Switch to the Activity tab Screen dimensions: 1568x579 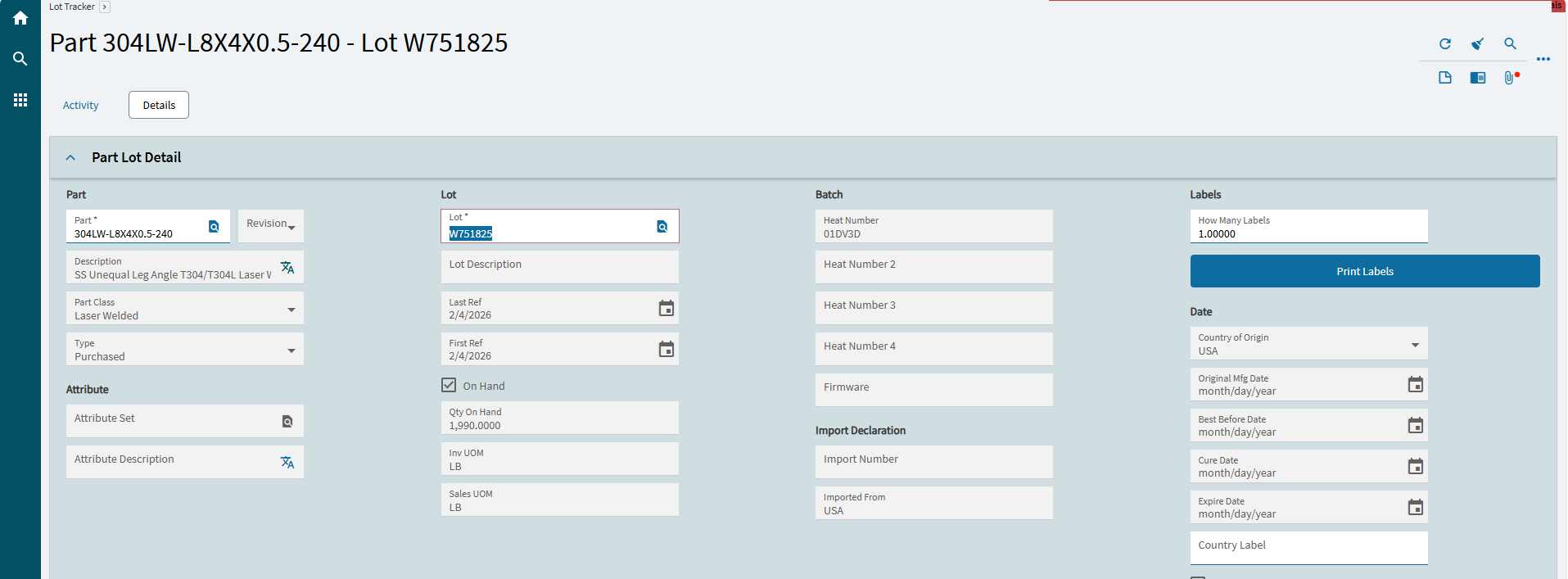tap(81, 106)
